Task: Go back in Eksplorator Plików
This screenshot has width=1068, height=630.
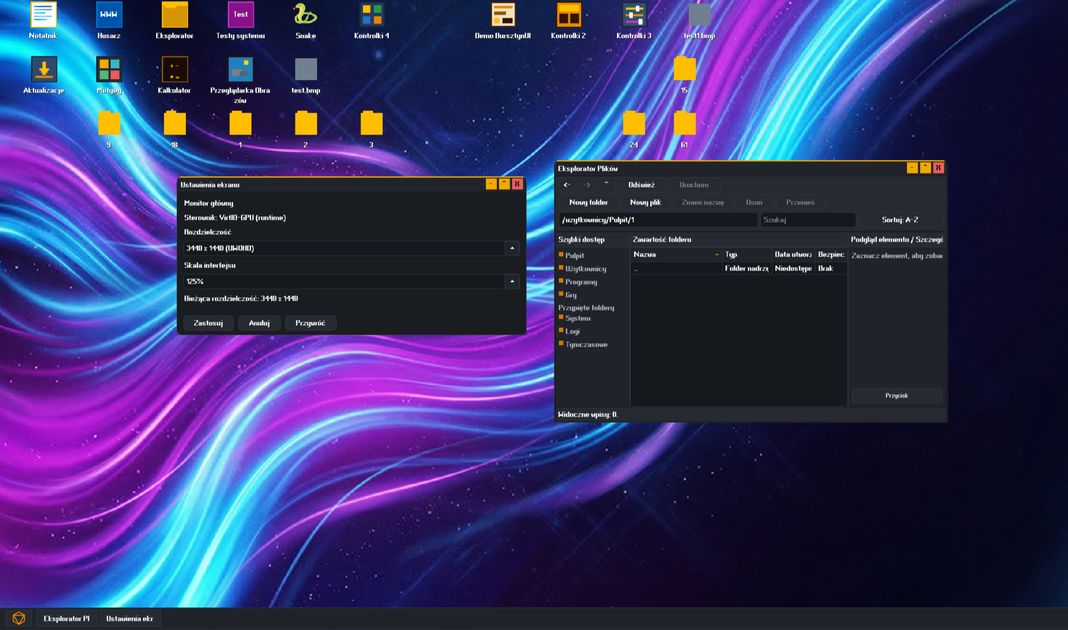Action: point(567,185)
